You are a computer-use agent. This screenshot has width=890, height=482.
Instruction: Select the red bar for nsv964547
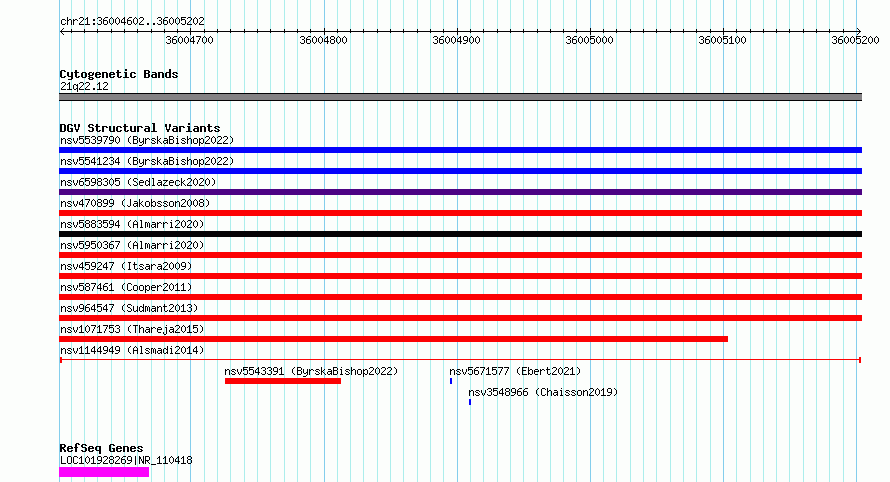460,318
